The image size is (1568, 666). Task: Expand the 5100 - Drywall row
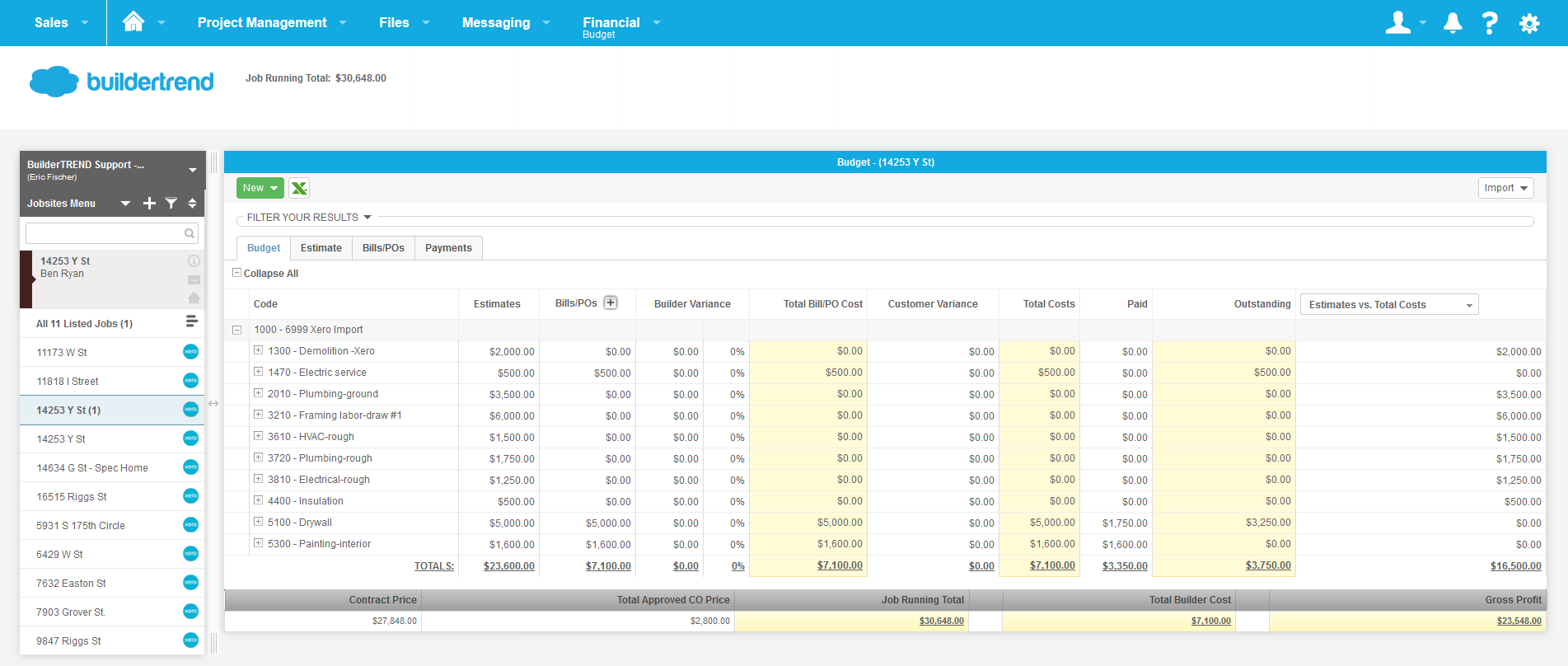[x=258, y=522]
